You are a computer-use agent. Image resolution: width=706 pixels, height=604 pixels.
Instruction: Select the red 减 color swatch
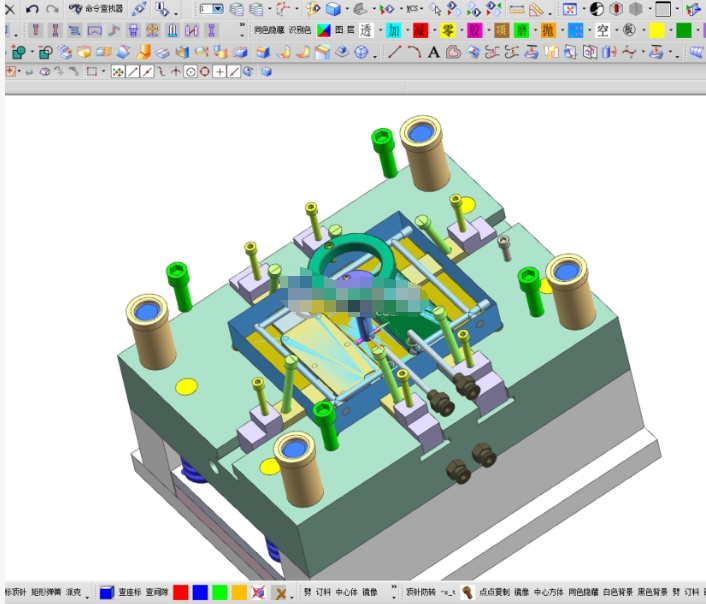pyautogui.click(x=421, y=30)
